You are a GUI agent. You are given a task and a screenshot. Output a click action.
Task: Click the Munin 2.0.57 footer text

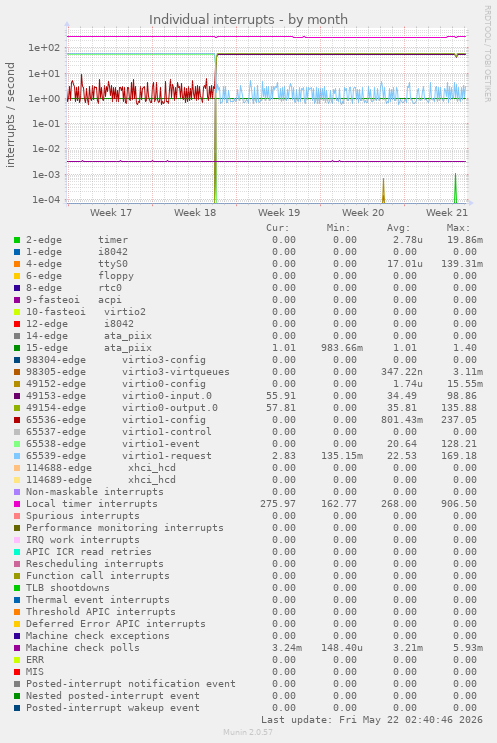(248, 732)
